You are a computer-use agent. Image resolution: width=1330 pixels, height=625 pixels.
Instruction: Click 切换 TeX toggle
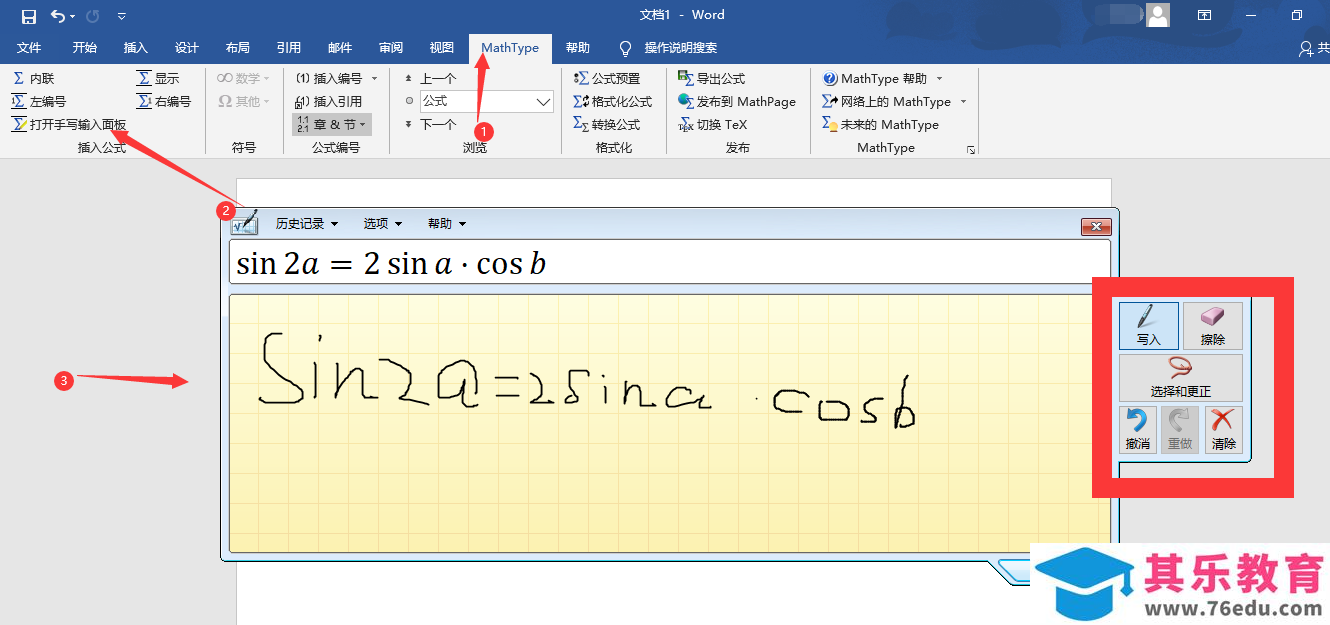click(x=713, y=124)
